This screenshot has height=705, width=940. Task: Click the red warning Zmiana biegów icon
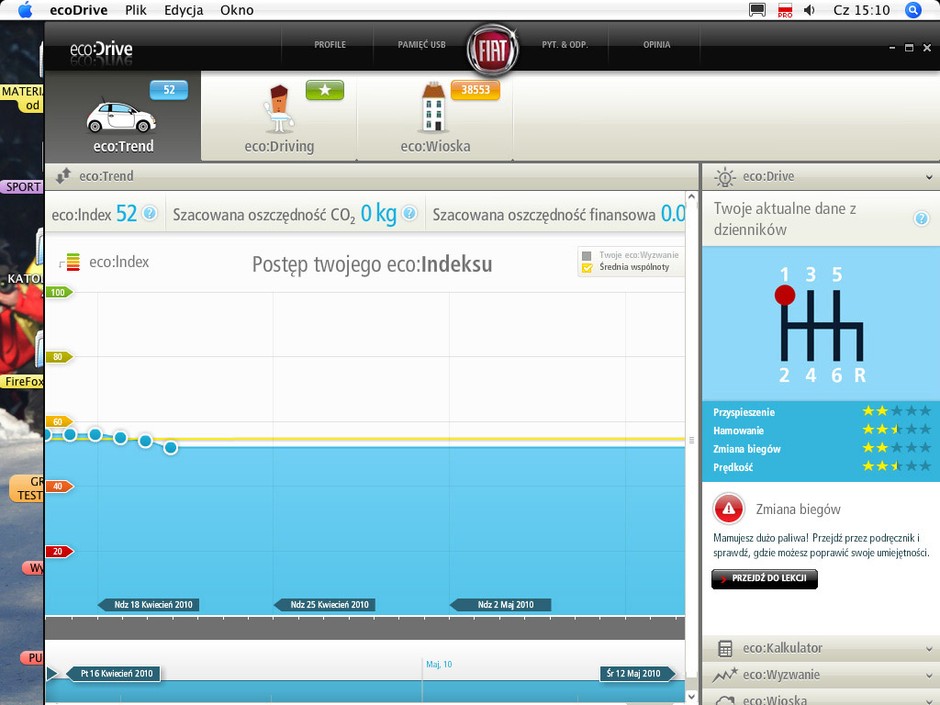728,509
